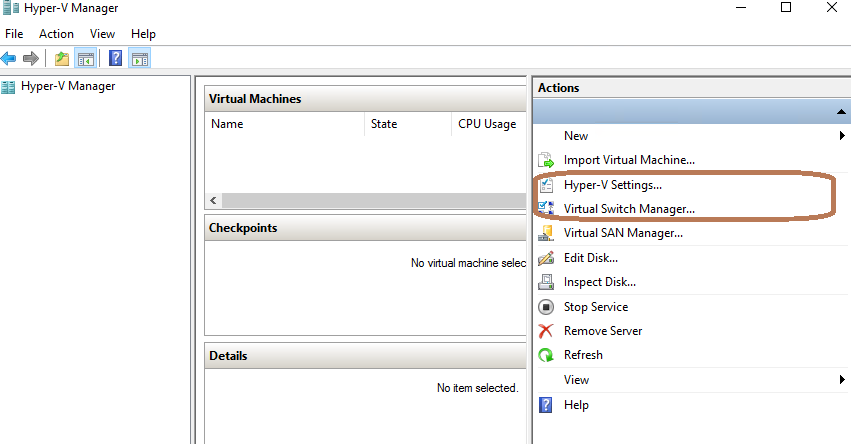Image resolution: width=851 pixels, height=444 pixels.
Task: Click the forward arrow toolbar icon
Action: point(31,59)
